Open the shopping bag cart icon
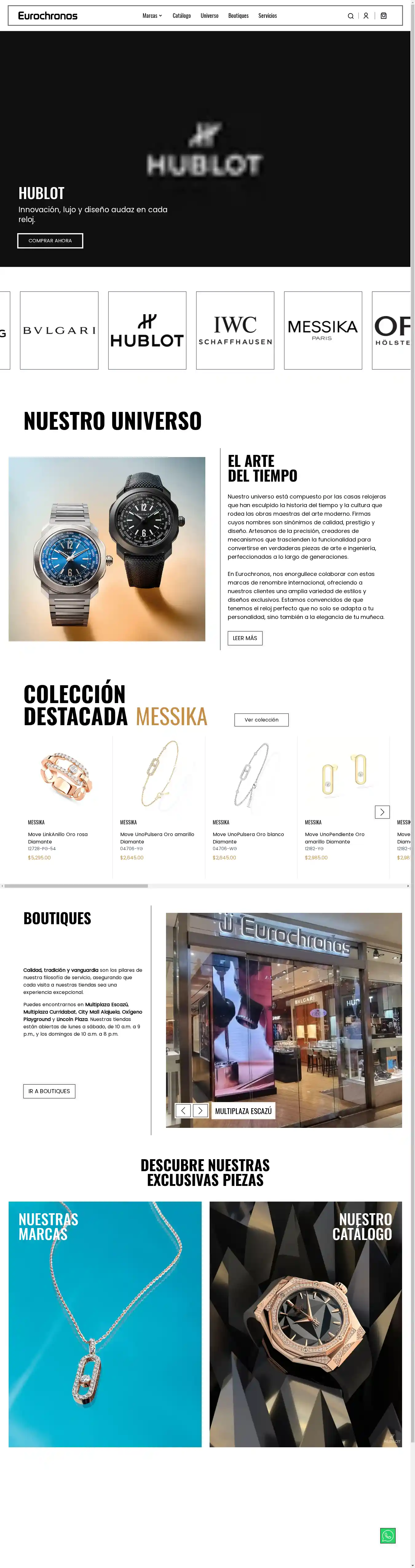Viewport: 415px width, 1568px height. (383, 16)
